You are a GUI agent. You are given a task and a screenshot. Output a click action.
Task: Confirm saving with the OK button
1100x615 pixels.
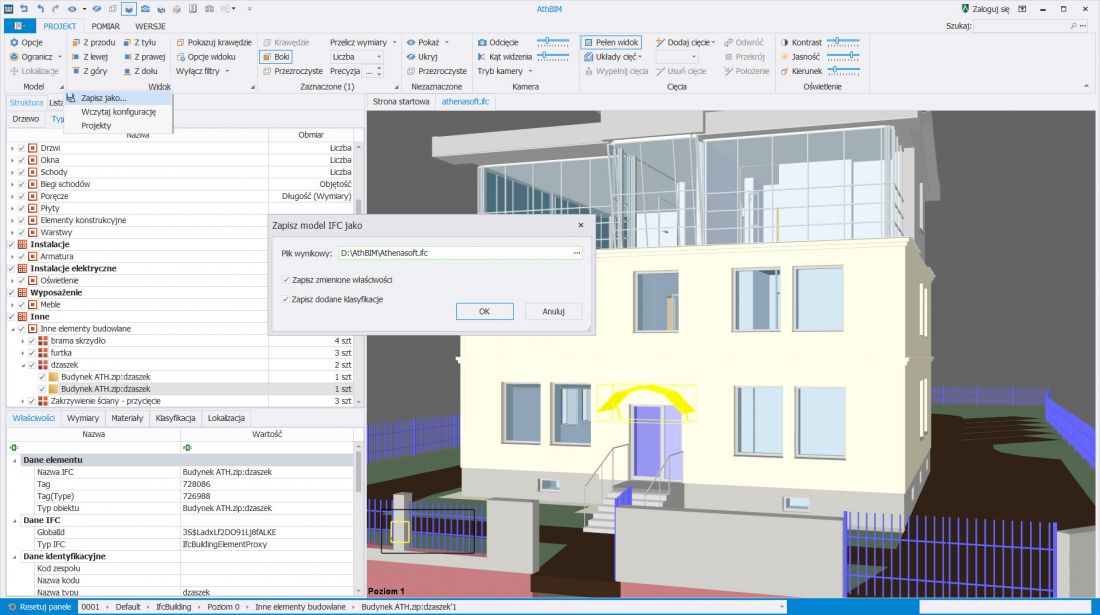click(x=485, y=311)
